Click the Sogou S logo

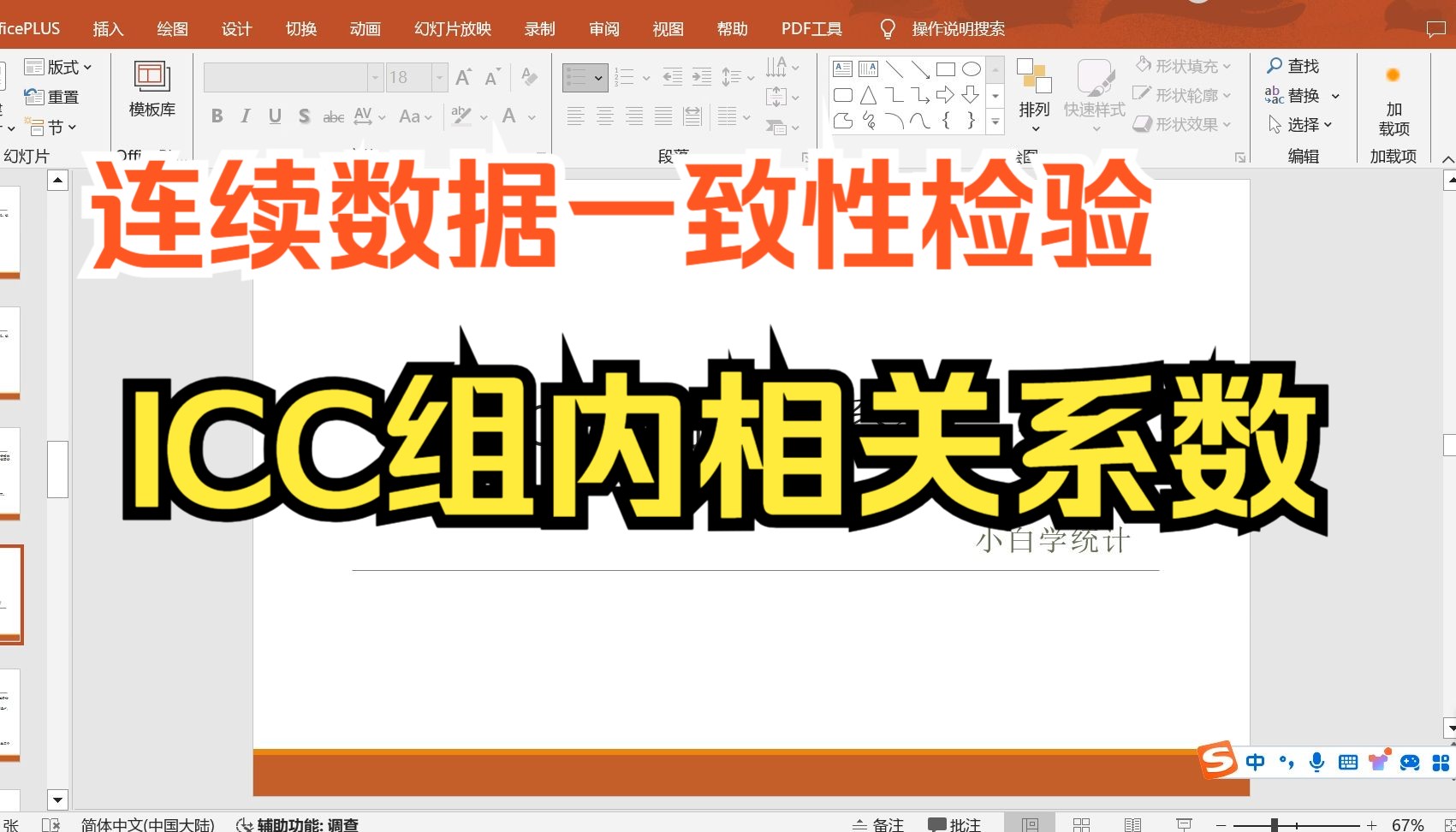tap(1217, 759)
